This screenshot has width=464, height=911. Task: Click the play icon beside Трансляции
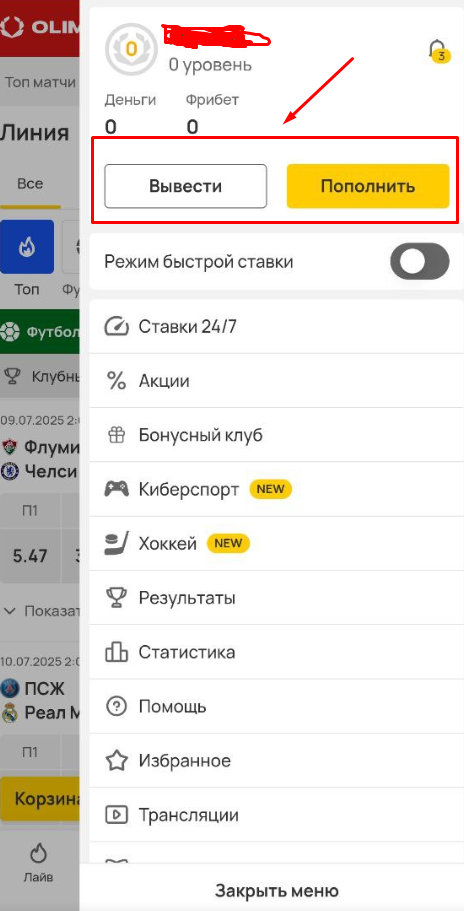click(x=116, y=815)
